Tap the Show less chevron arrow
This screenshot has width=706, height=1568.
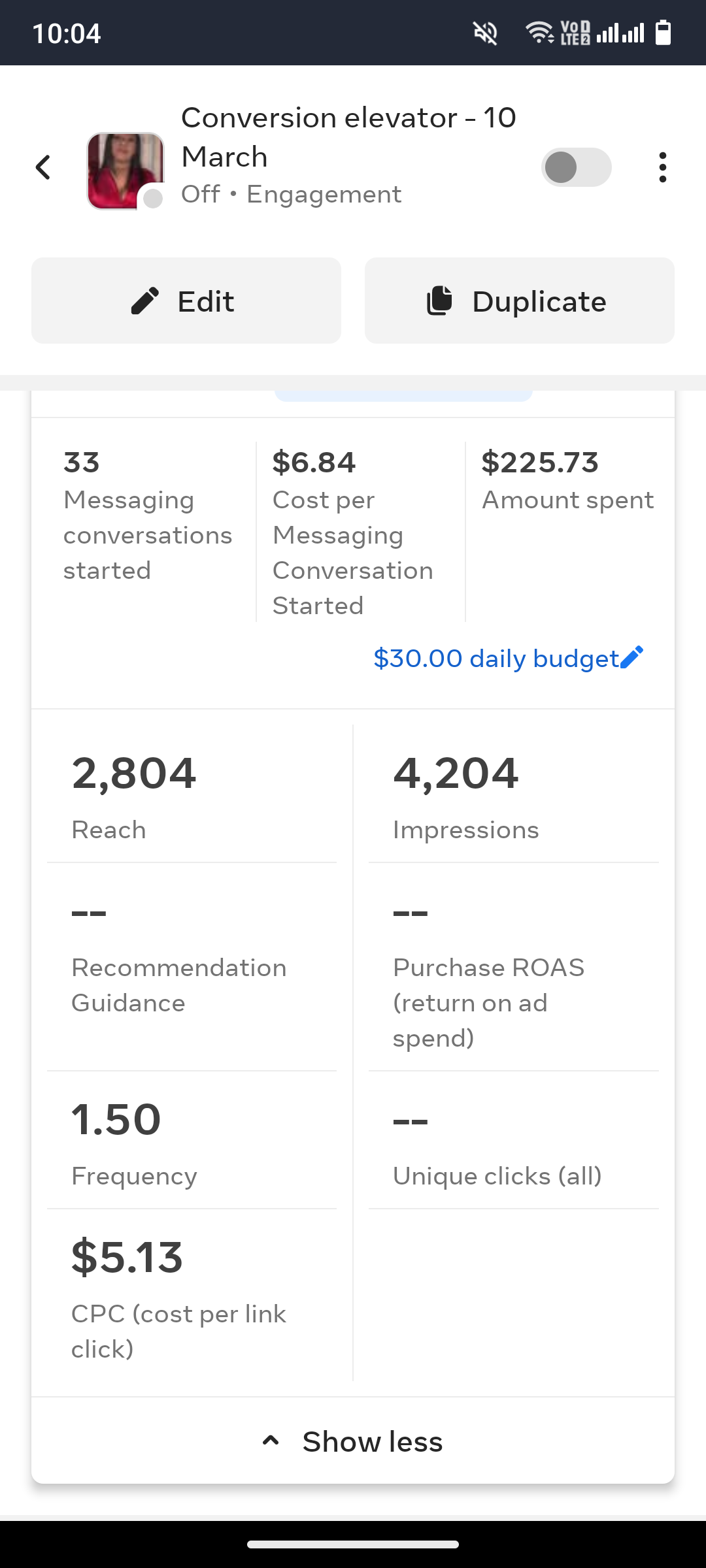pos(271,1441)
